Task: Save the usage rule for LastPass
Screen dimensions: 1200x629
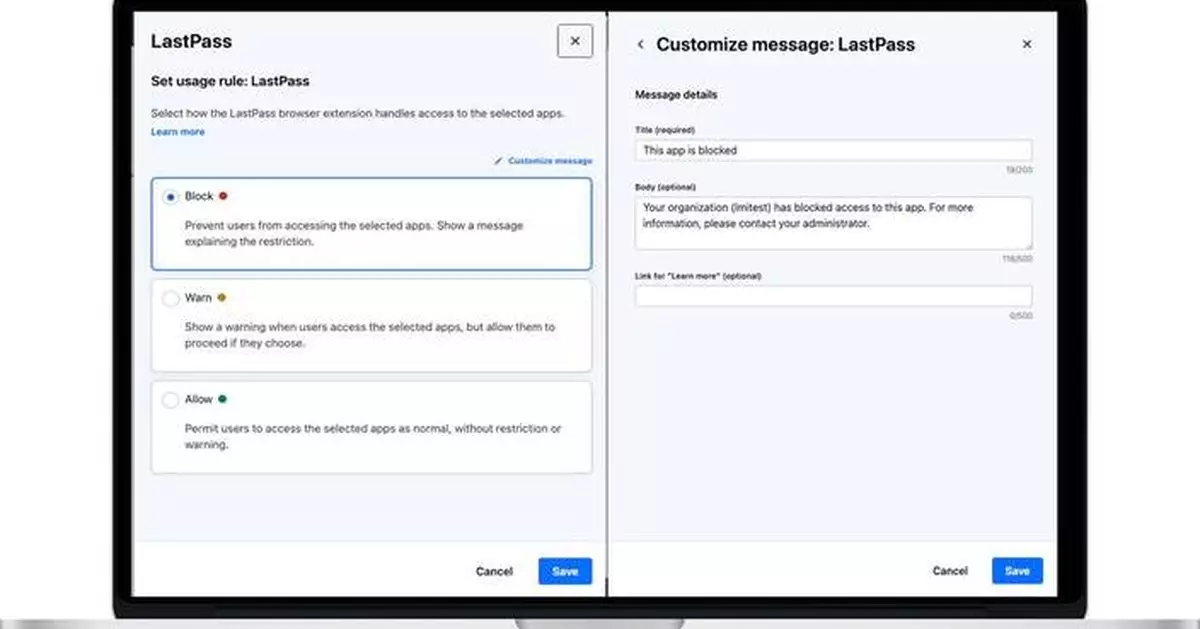Action: (564, 571)
